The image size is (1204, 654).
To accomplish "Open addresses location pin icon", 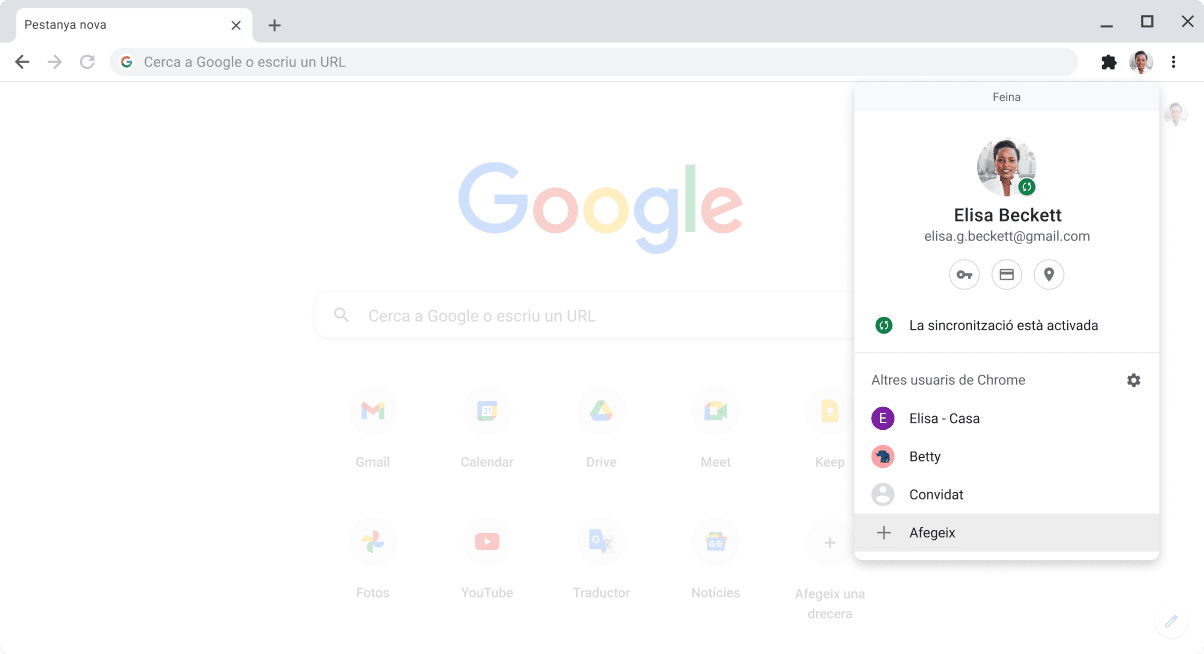I will [x=1049, y=274].
